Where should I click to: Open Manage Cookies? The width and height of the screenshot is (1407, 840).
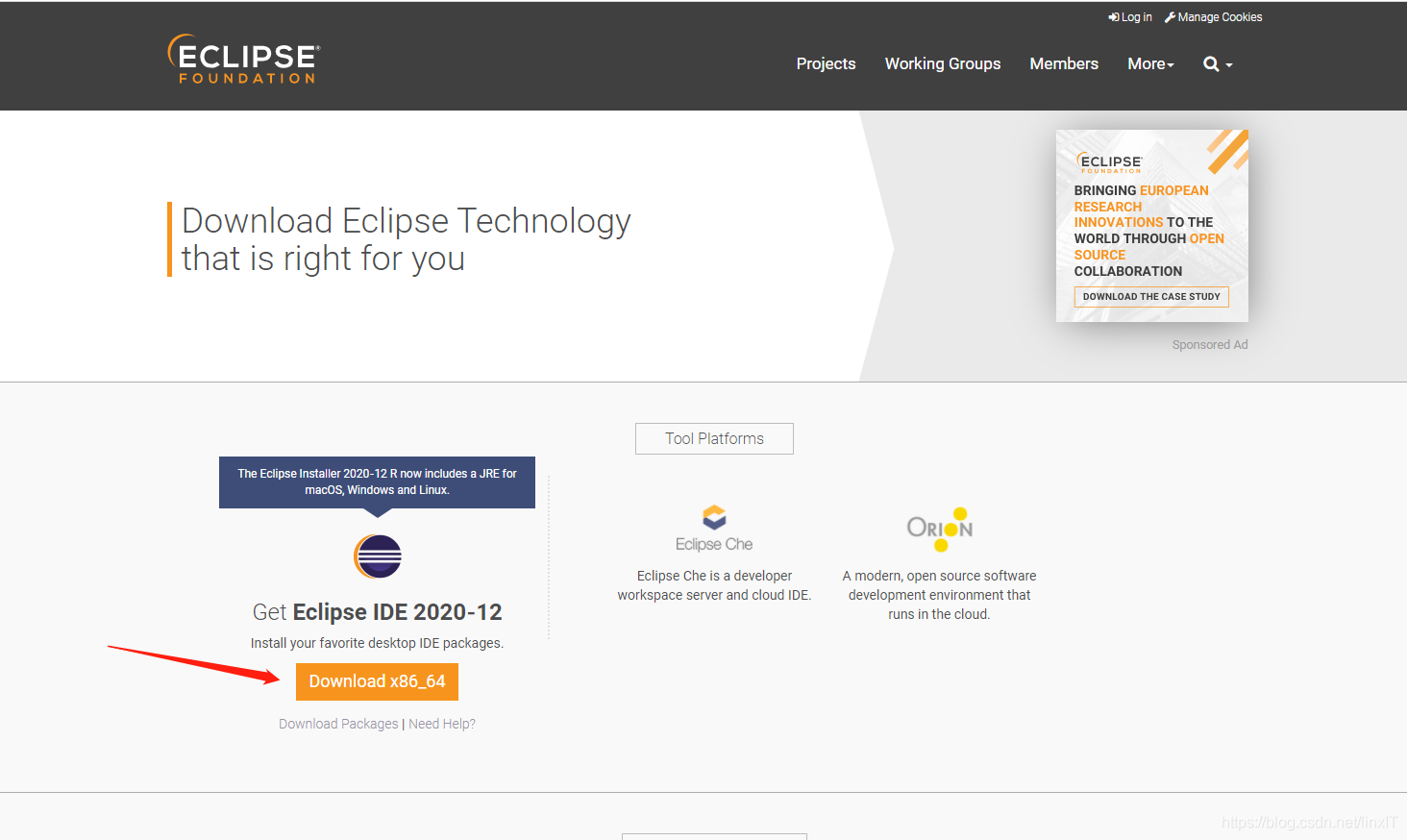(x=1213, y=17)
